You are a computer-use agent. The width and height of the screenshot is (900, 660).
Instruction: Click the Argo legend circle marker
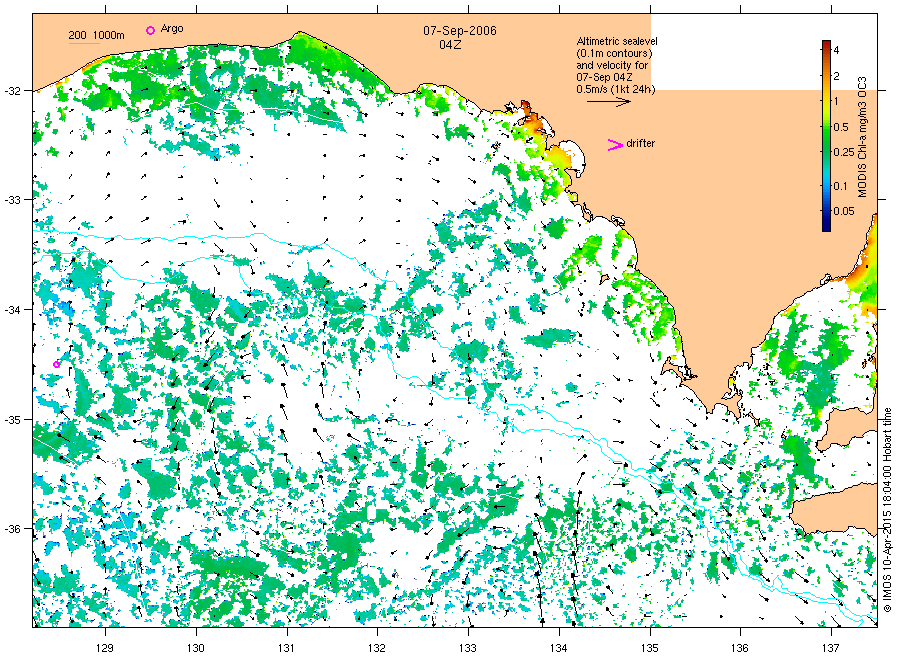pos(150,30)
